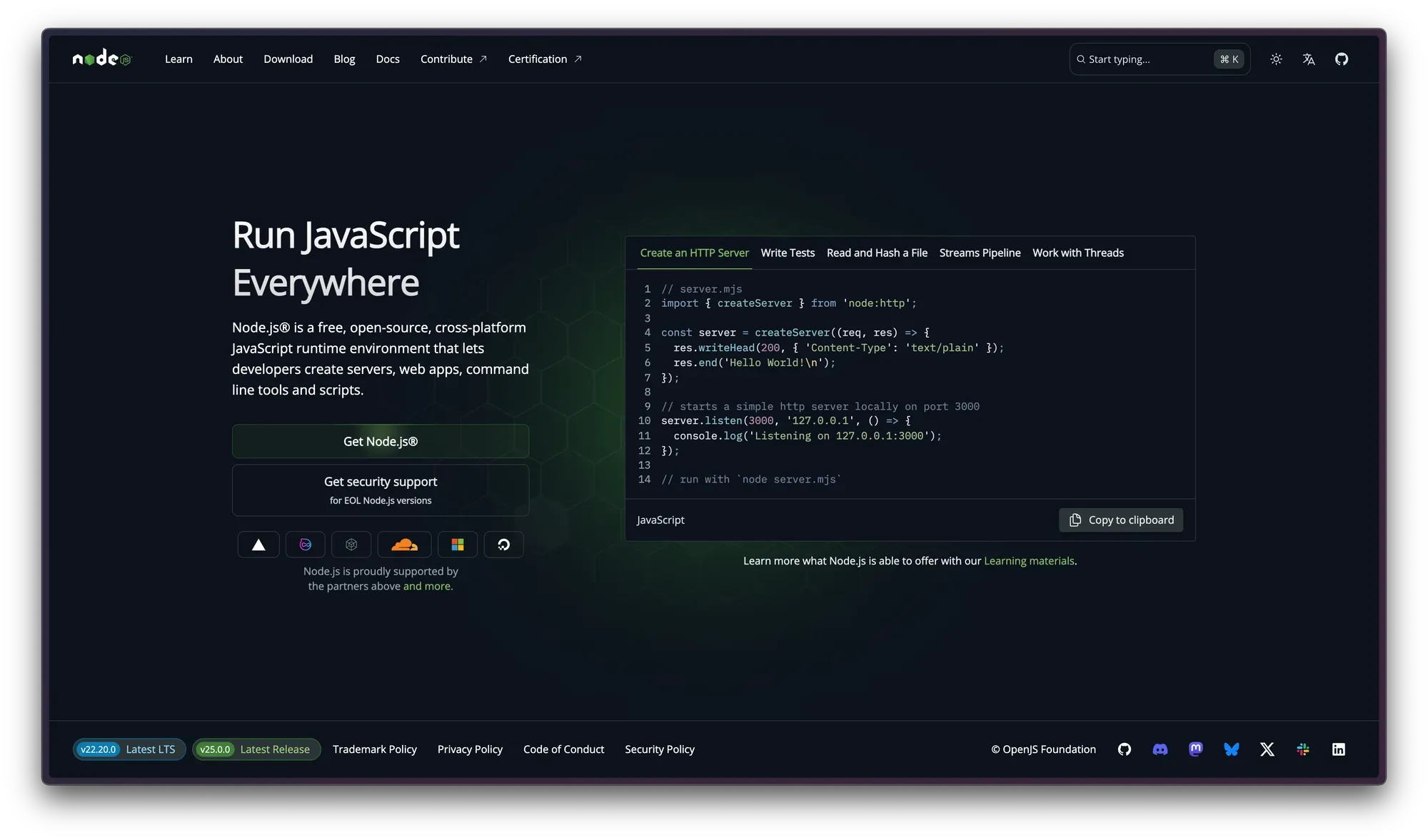
Task: Click the Node.js logo to return home
Action: [x=101, y=58]
